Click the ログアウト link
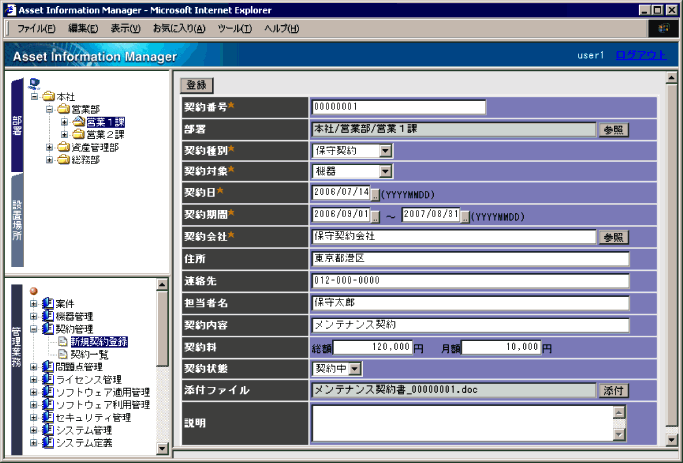The width and height of the screenshot is (683, 463). [x=639, y=55]
